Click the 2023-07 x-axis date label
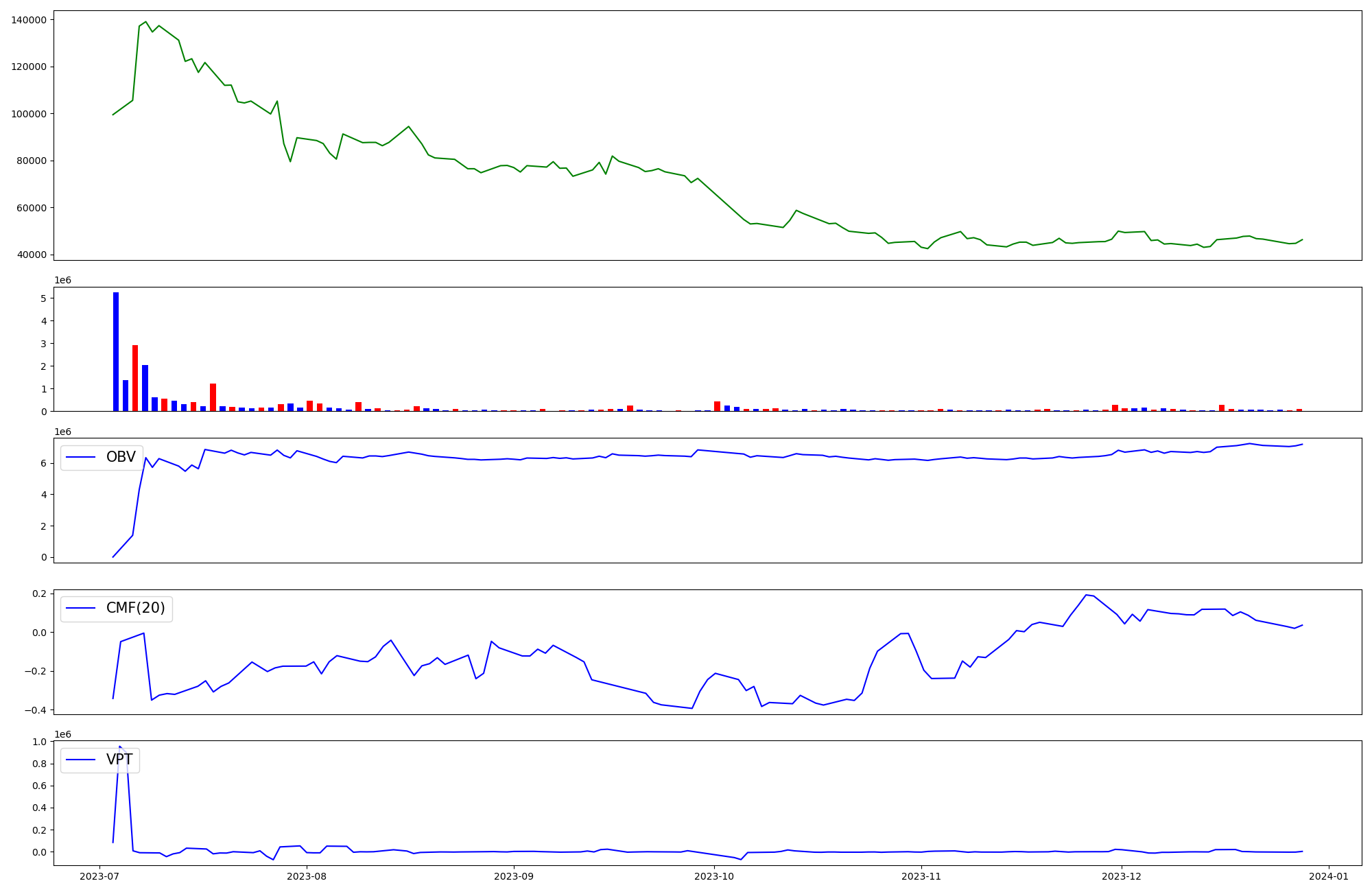The height and width of the screenshot is (892, 1372). (100, 876)
